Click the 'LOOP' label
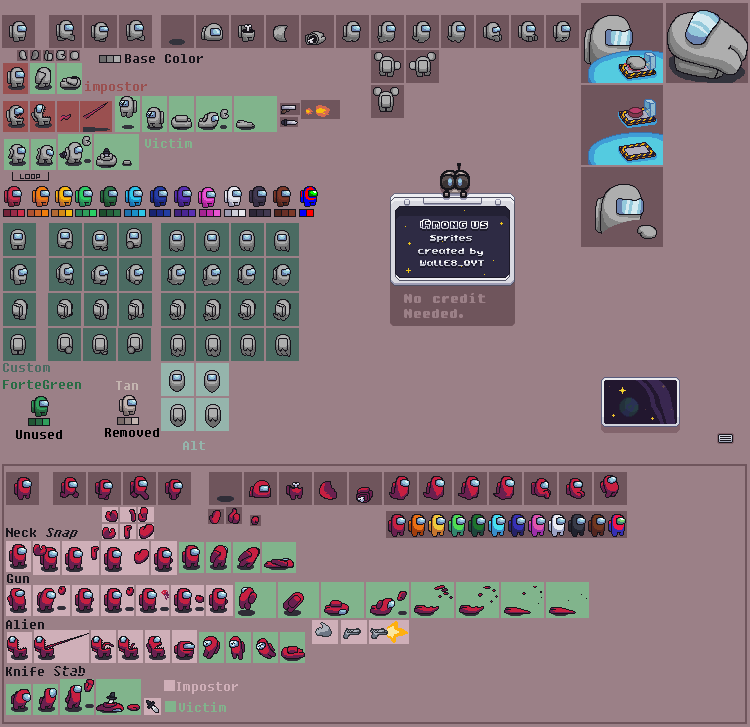The image size is (750, 727). coord(30,176)
